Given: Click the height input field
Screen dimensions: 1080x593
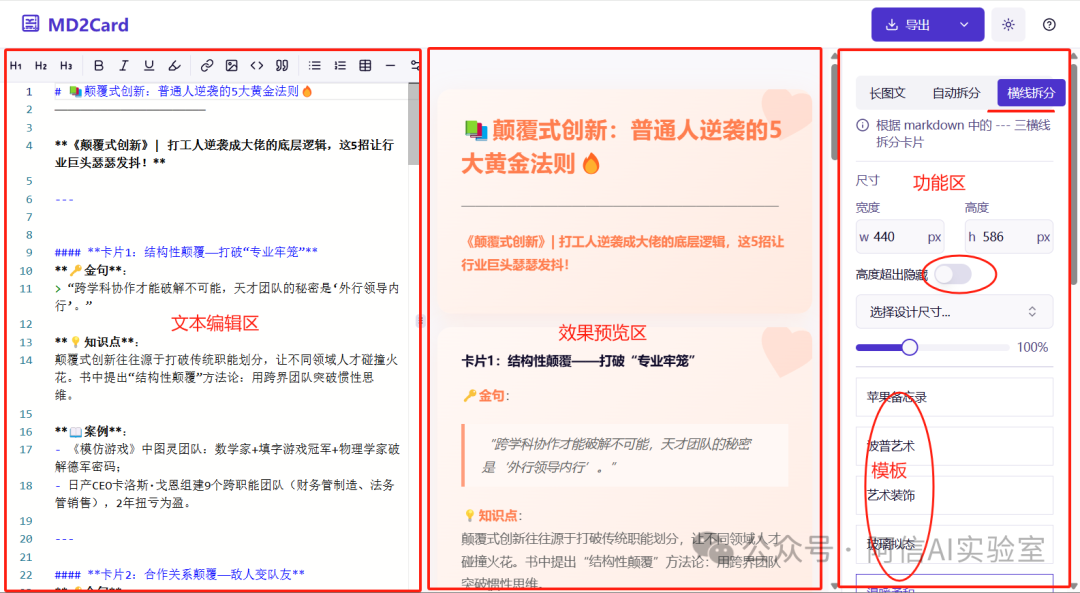Looking at the screenshot, I should click(1009, 237).
